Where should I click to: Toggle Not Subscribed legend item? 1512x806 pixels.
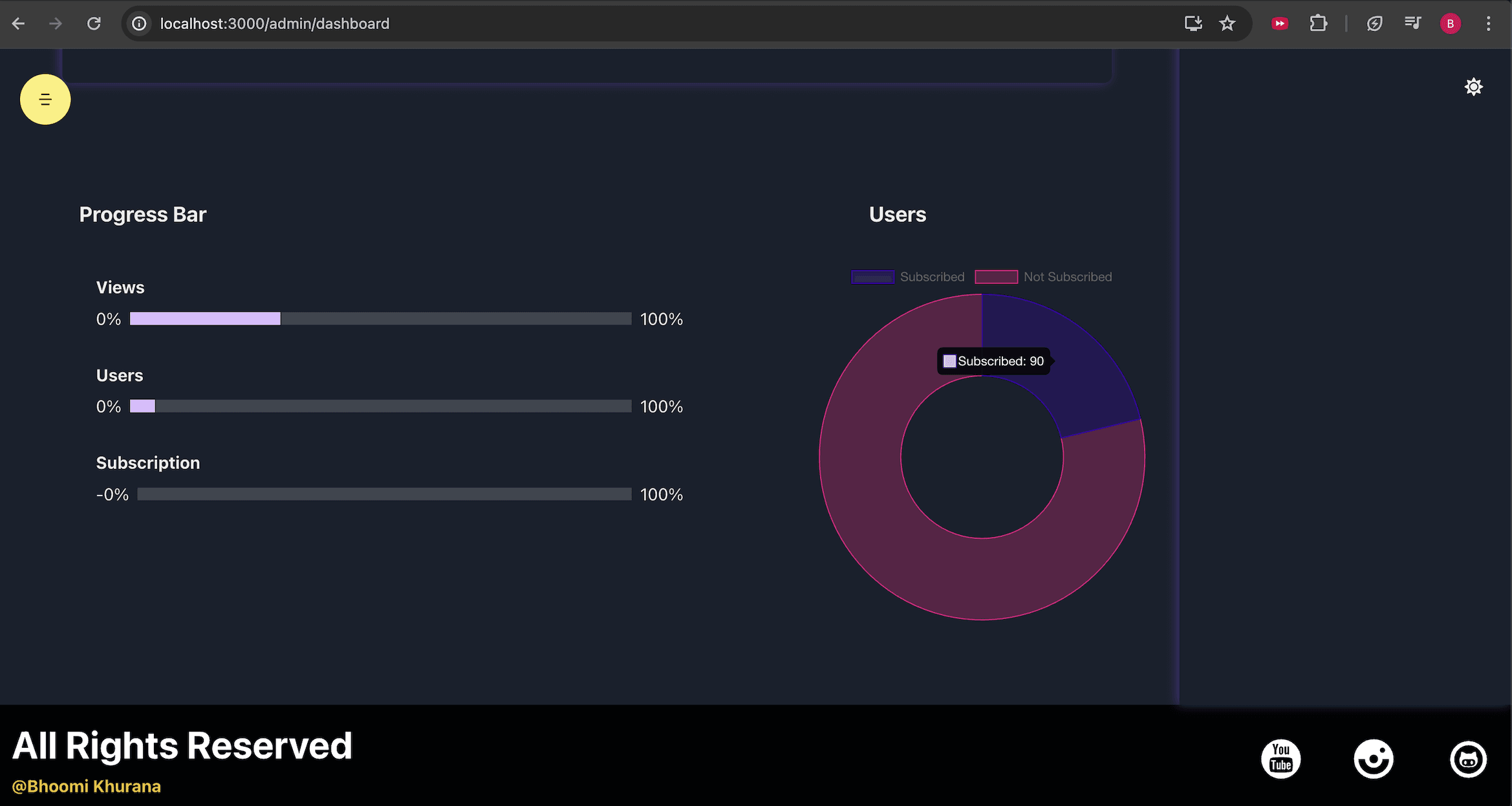tap(1043, 277)
